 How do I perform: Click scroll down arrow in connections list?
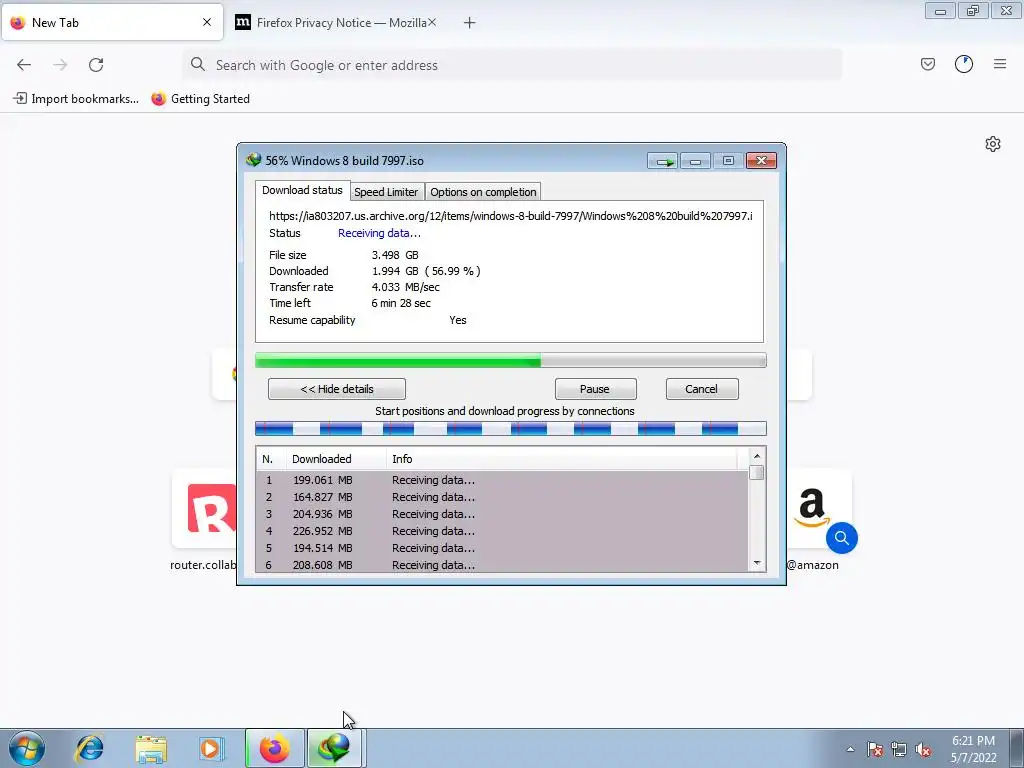(x=756, y=563)
